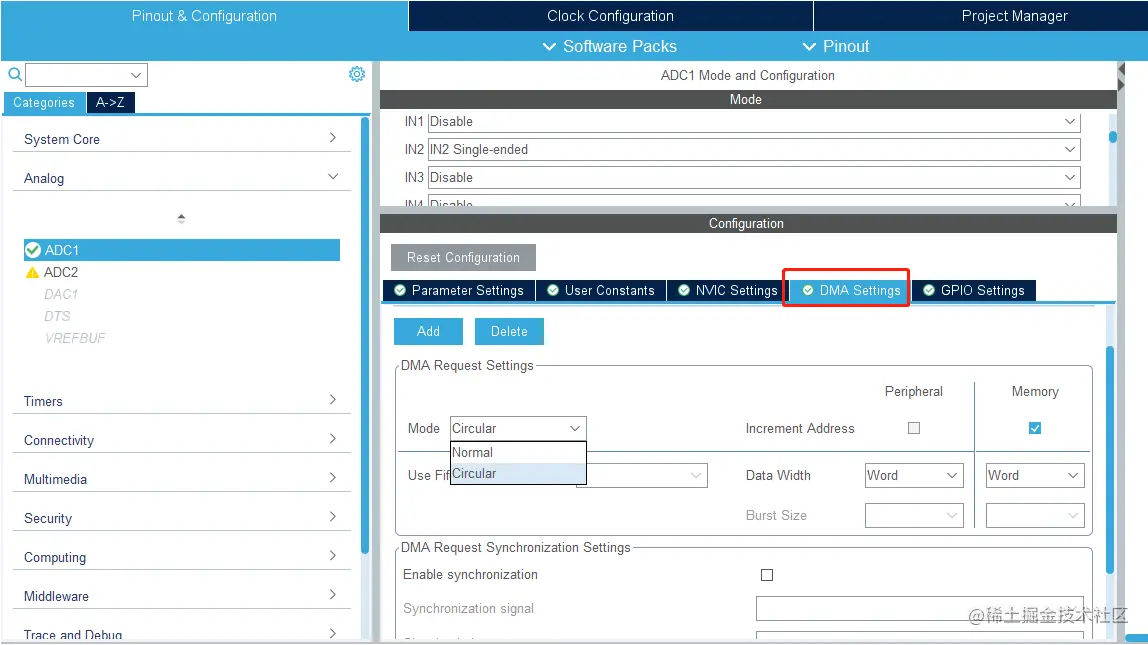The image size is (1148, 645).
Task: Click the Parameter Settings tab check icon
Action: pyautogui.click(x=400, y=290)
